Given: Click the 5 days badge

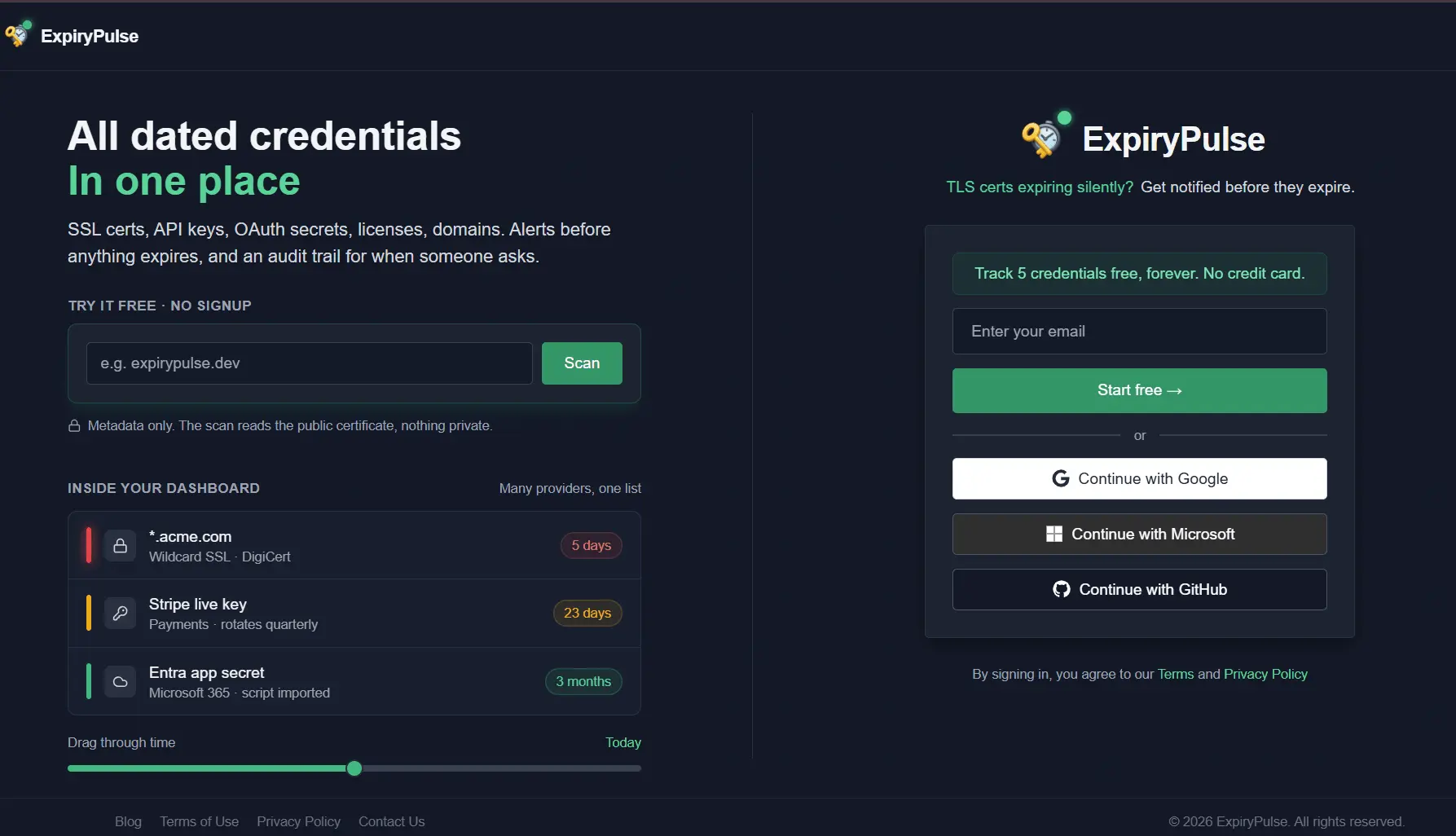Looking at the screenshot, I should [591, 546].
